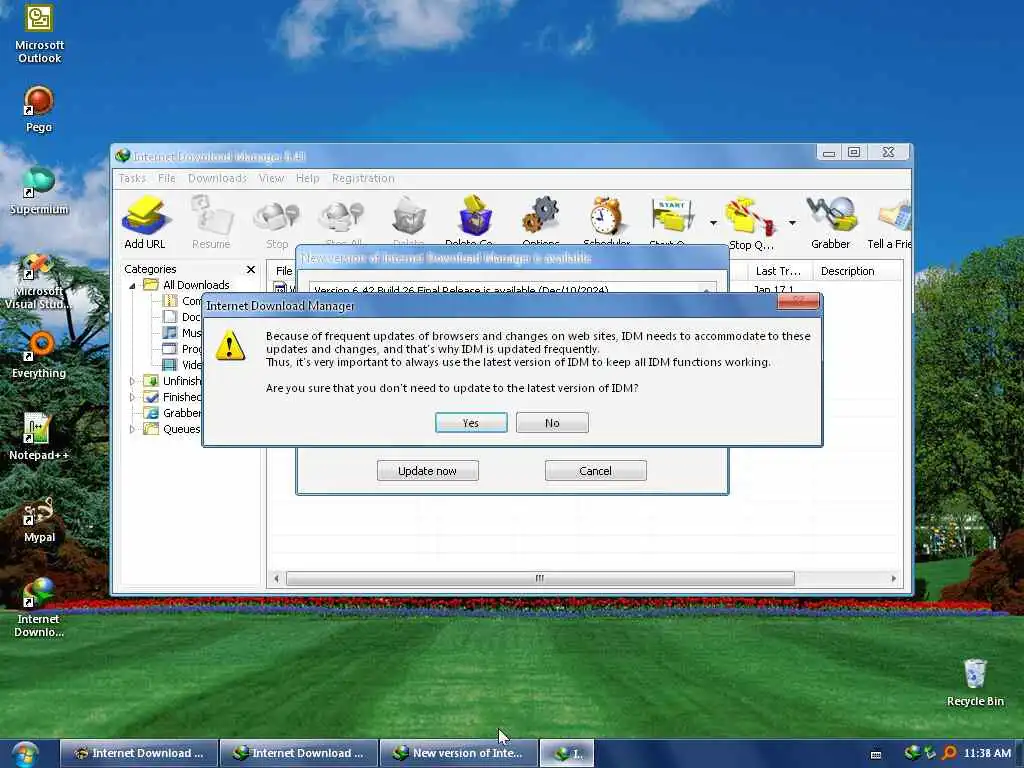Image resolution: width=1024 pixels, height=768 pixels.
Task: Open the Tasks menu
Action: click(x=132, y=178)
